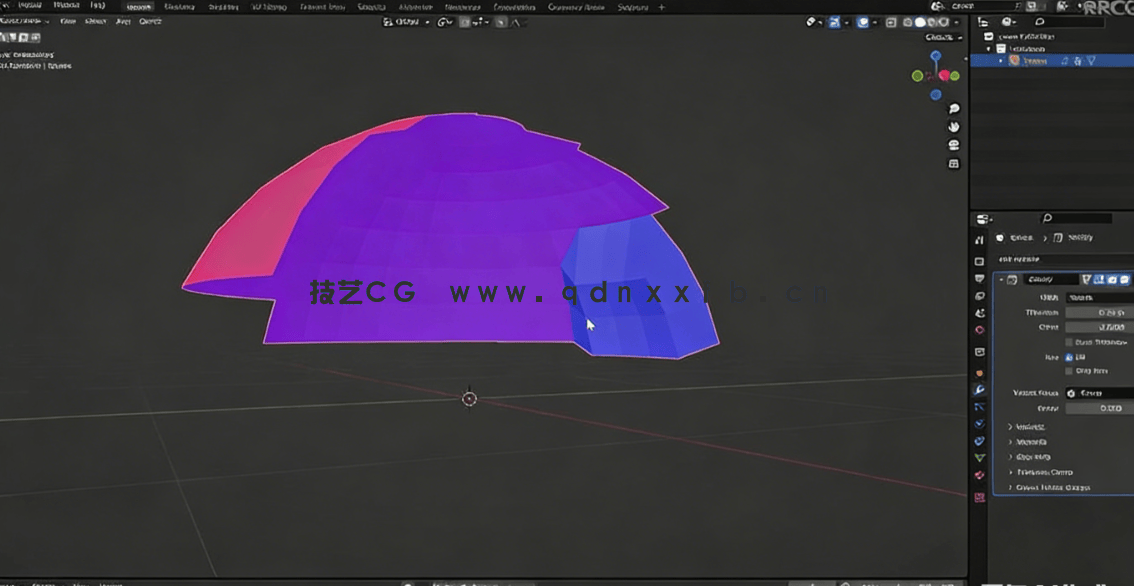Screen dimensions: 1134x586
Task: Expand the Materials section in the modifier panel
Action: coord(1030,442)
